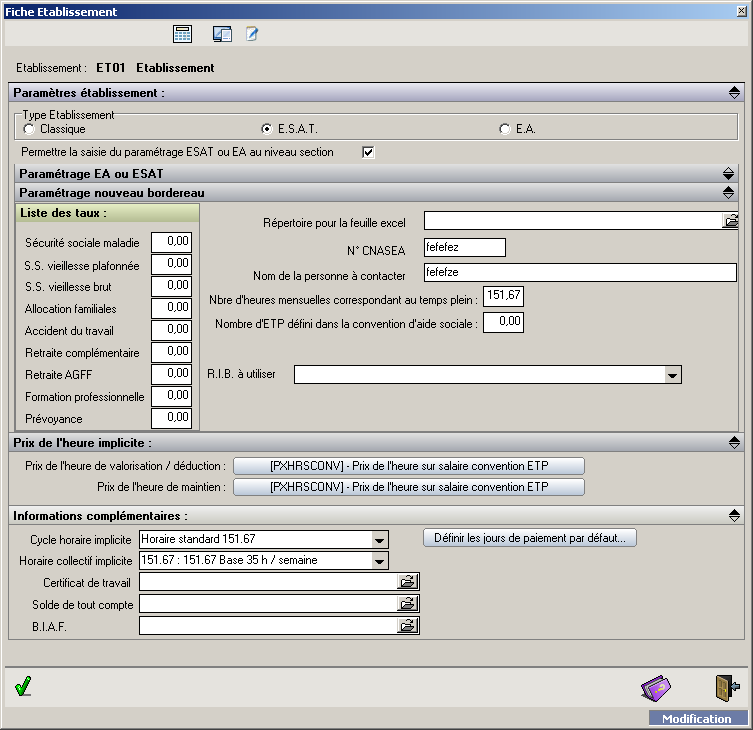Open the Cycle horaire implicite dropdown

pyautogui.click(x=379, y=539)
